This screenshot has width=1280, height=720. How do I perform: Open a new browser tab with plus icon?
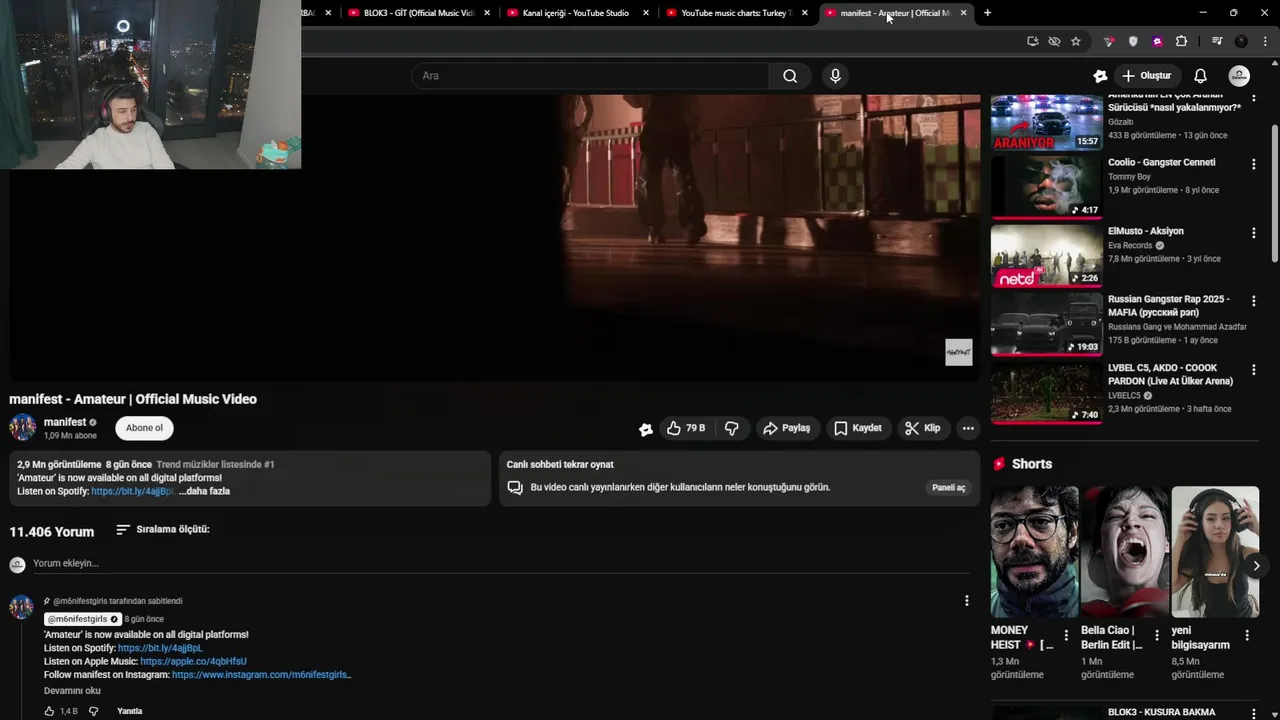[987, 13]
